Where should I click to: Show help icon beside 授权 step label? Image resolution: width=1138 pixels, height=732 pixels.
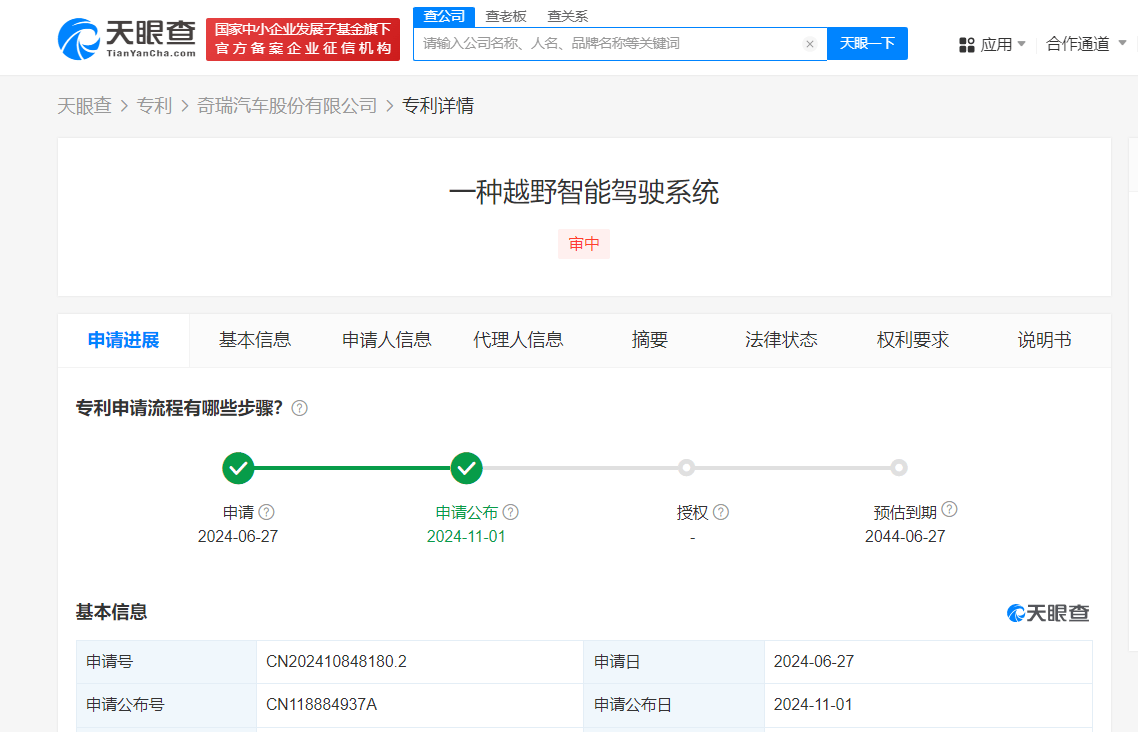coord(721,512)
